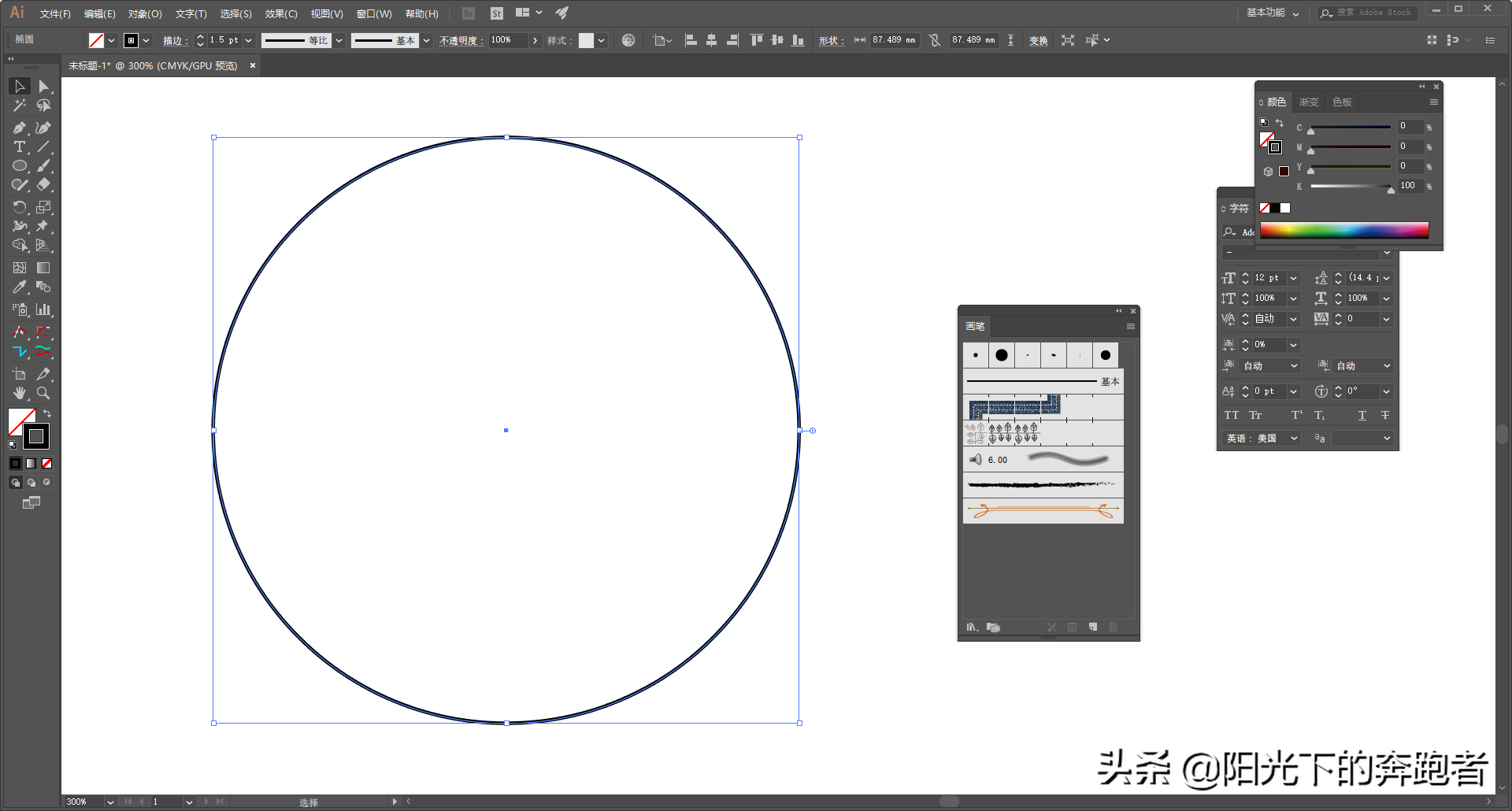1512x811 pixels.
Task: Open the 效果(C) menu
Action: click(x=280, y=13)
